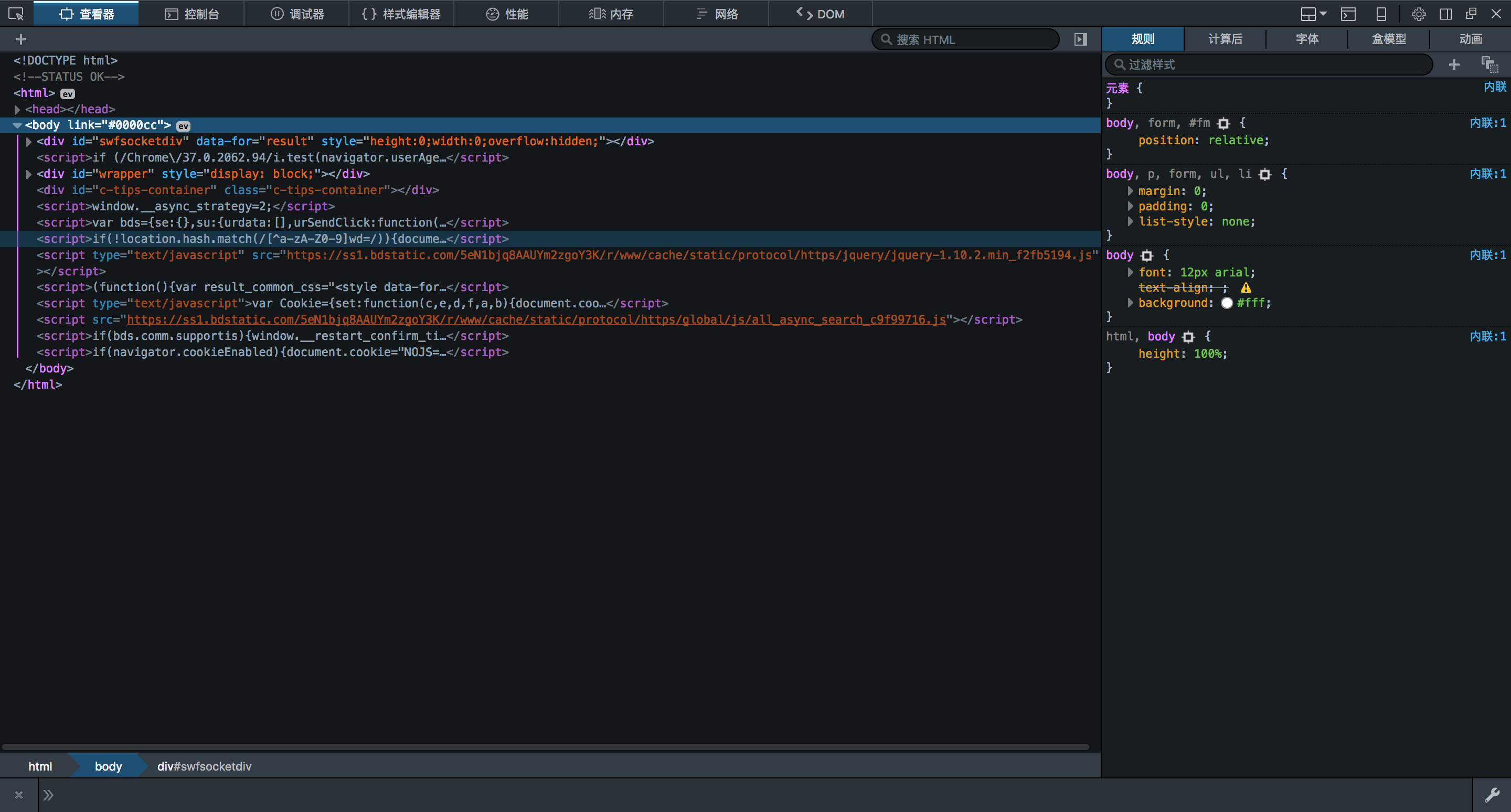The image size is (1511, 812).
Task: Switch to 查看器 Inspector tab
Action: pyautogui.click(x=86, y=14)
